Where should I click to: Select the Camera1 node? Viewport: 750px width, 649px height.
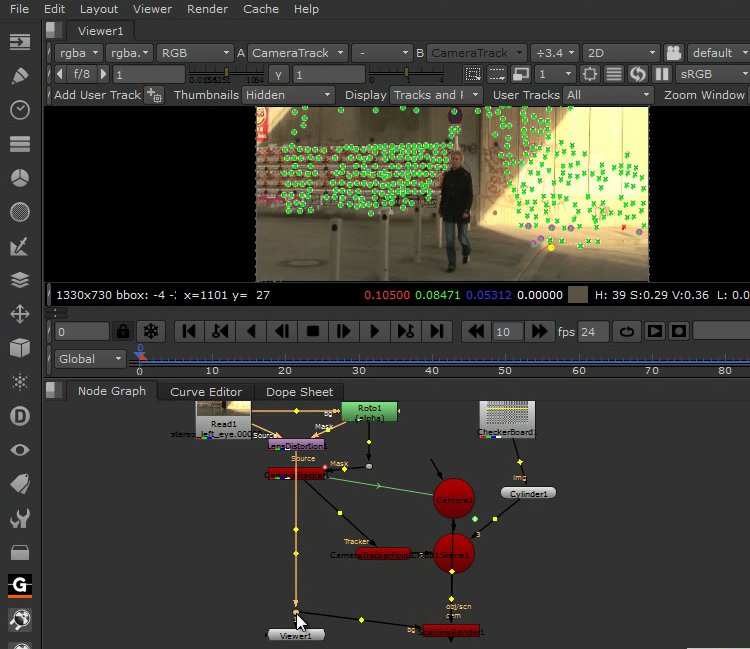pyautogui.click(x=453, y=499)
